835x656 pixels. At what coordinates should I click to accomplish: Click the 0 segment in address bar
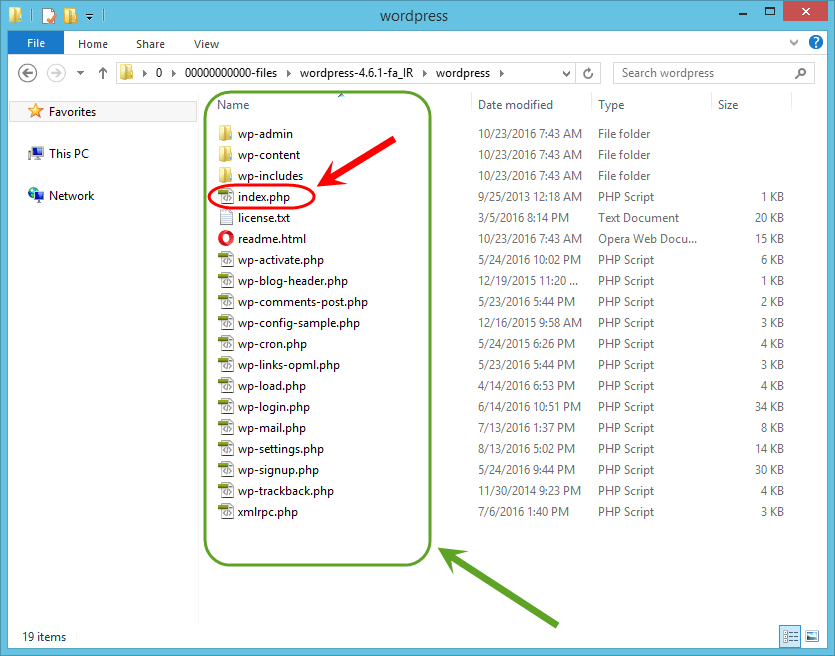[159, 73]
